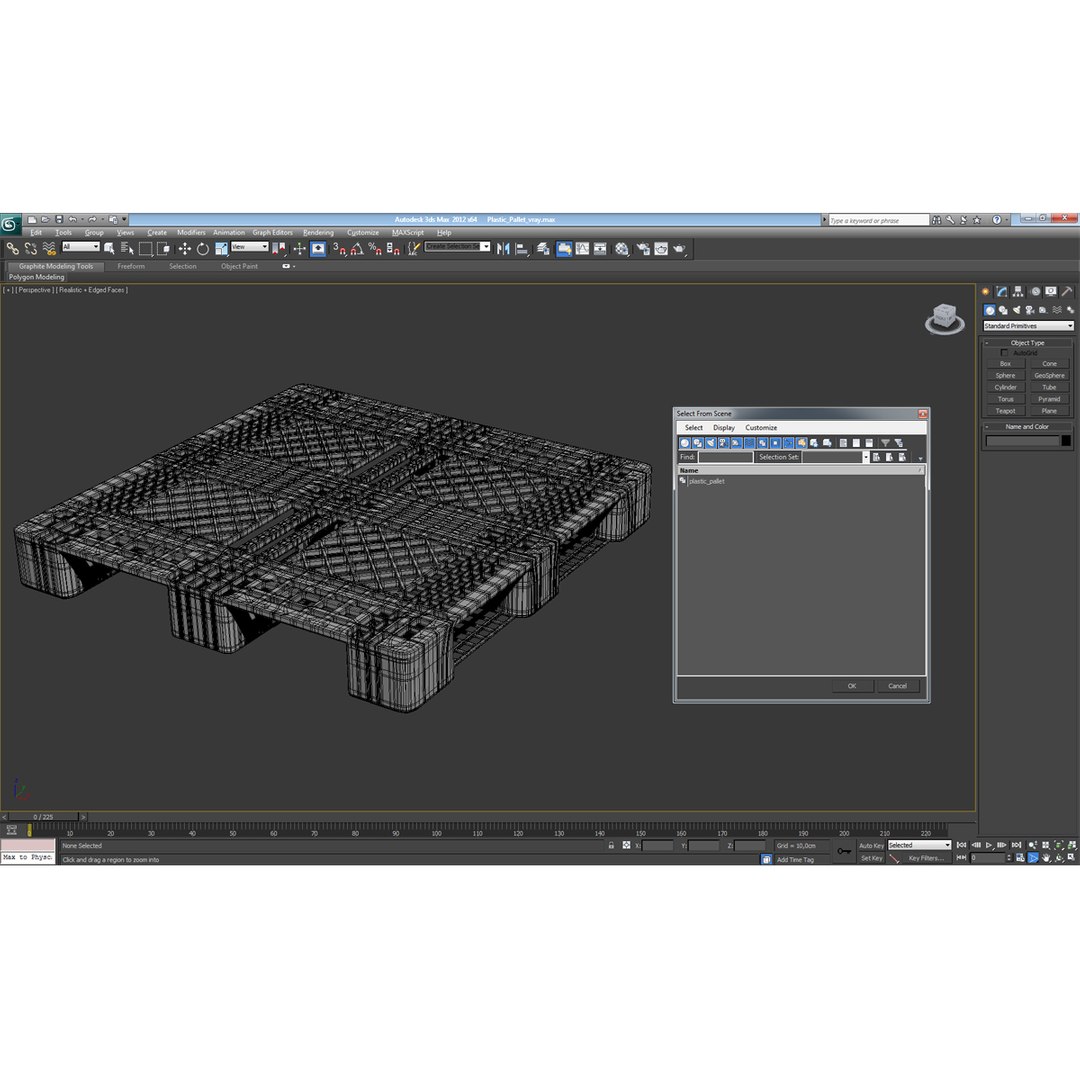Activate the Select and Rotate tool

pyautogui.click(x=202, y=249)
